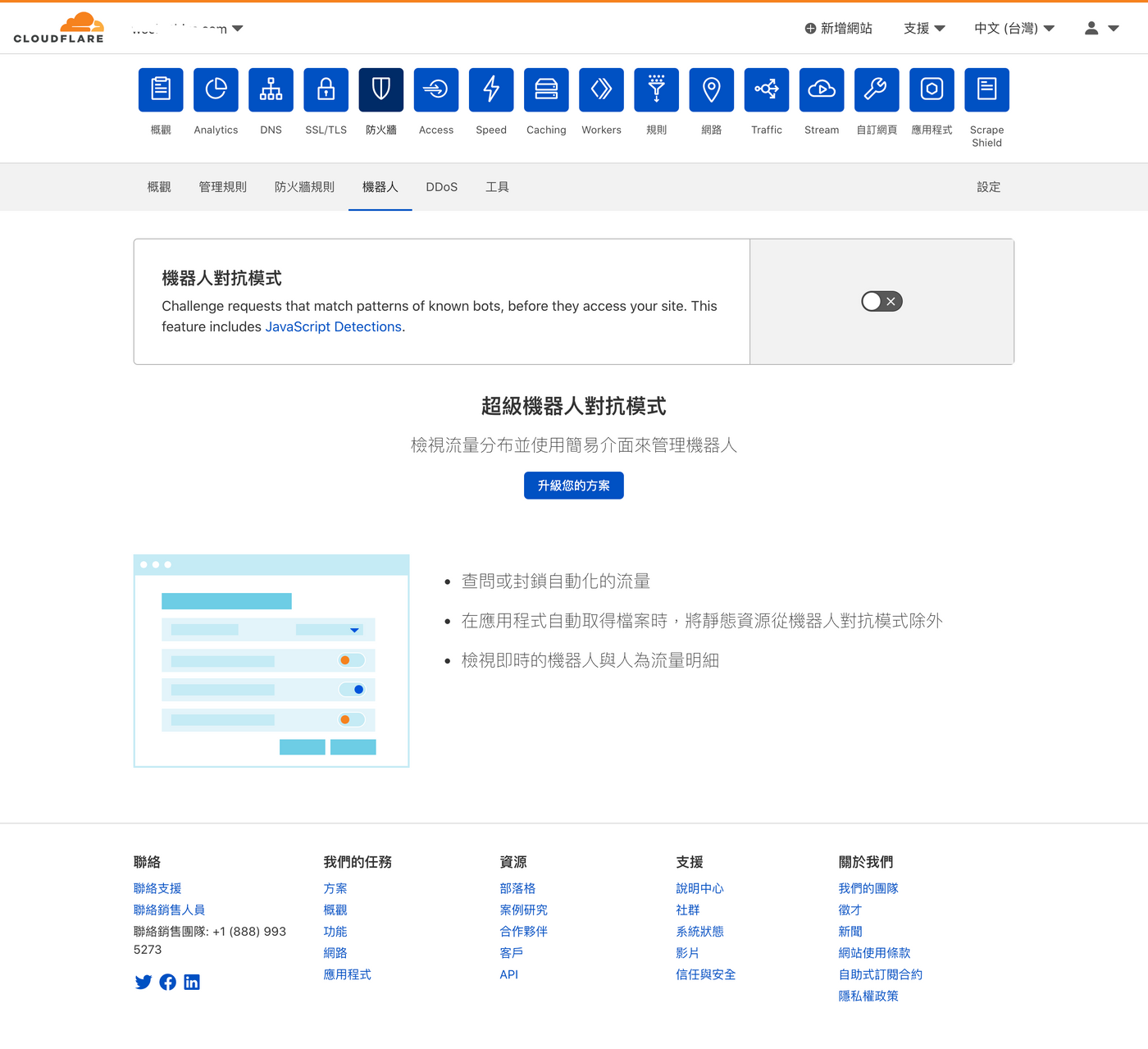
Task: Open the 系統狀態 footer link
Action: tap(700, 931)
